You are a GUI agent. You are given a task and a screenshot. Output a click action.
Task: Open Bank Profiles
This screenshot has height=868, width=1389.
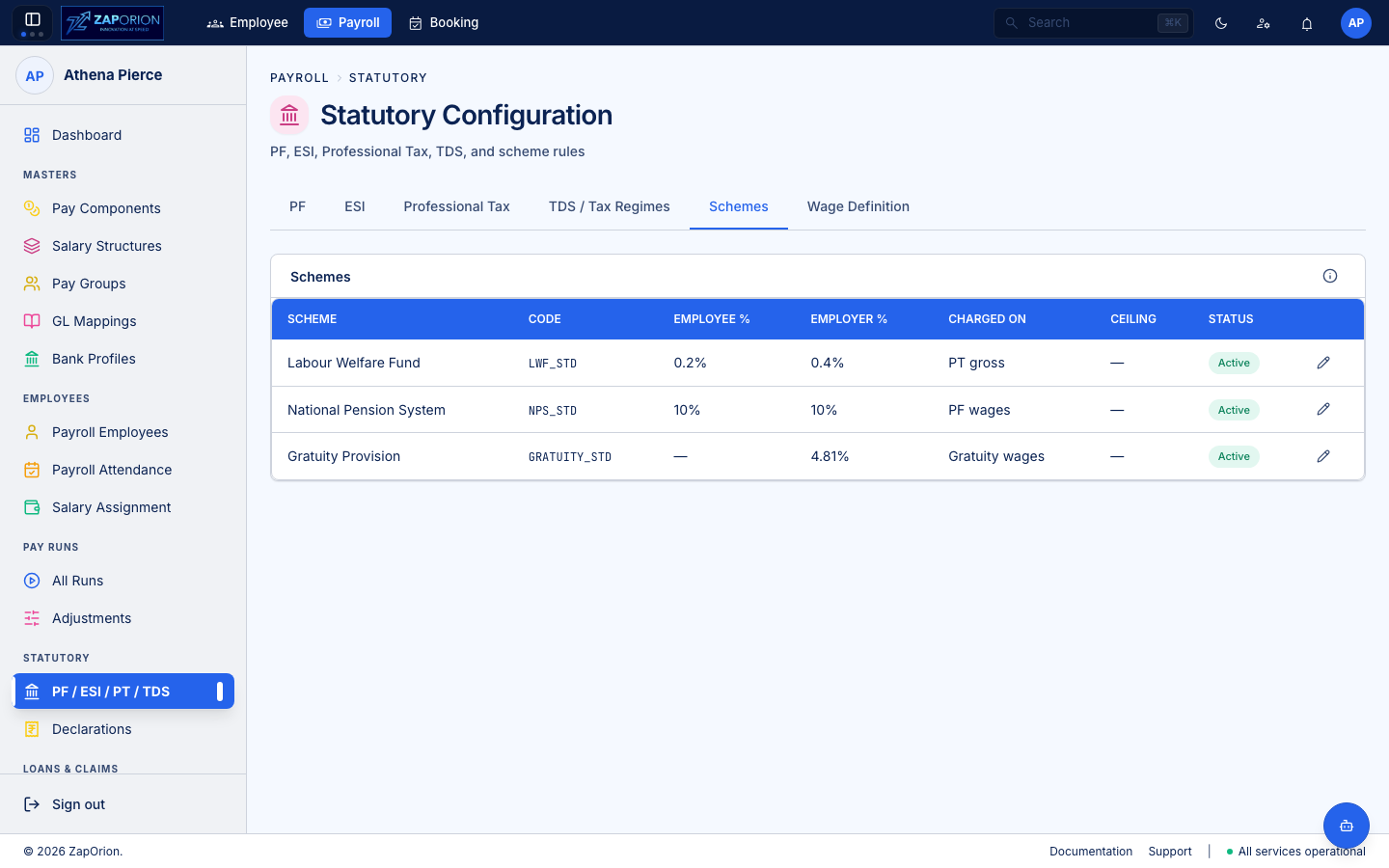tap(123, 359)
